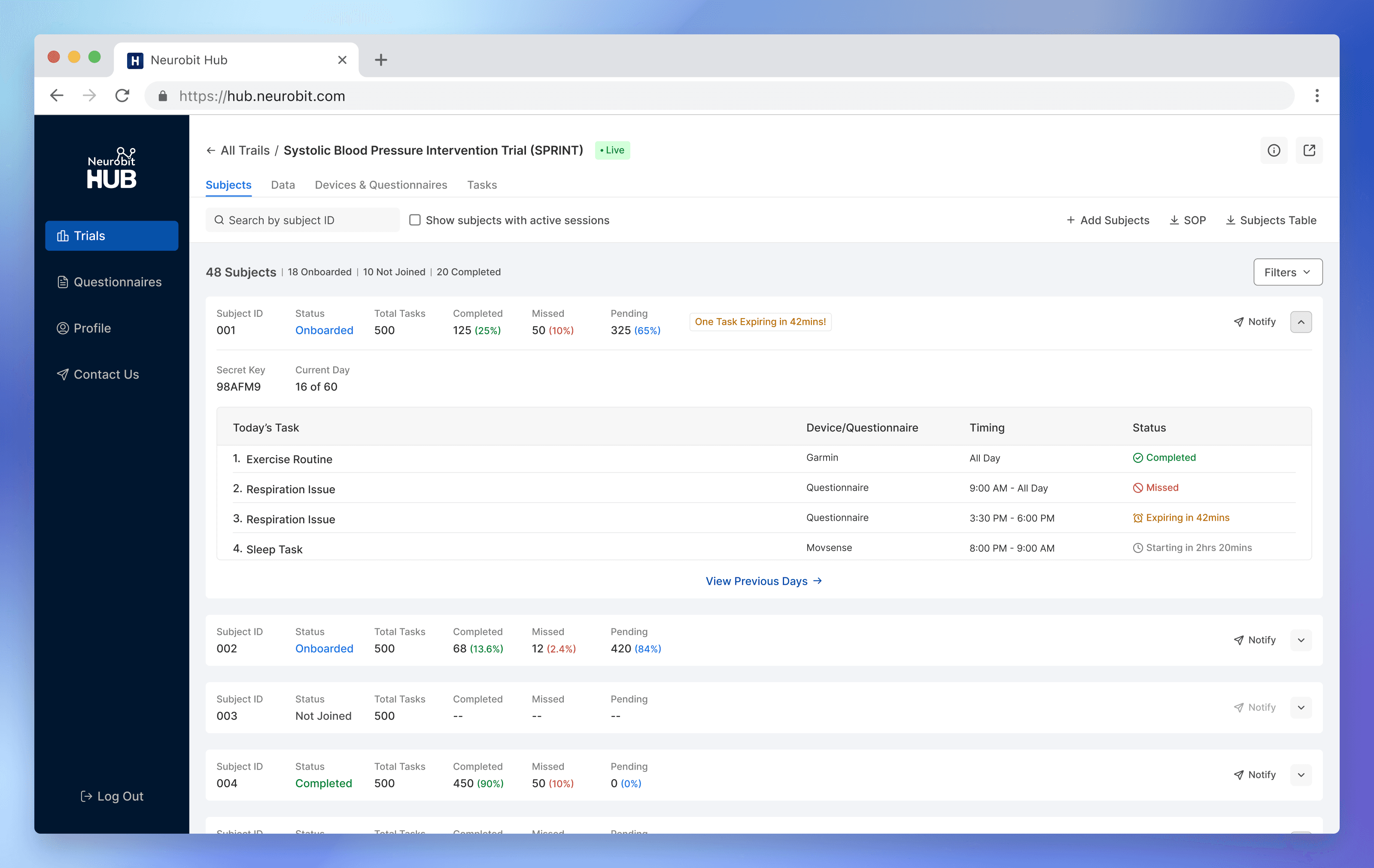Click the open-external-link icon in header
Viewport: 1374px width, 868px height.
click(x=1309, y=151)
